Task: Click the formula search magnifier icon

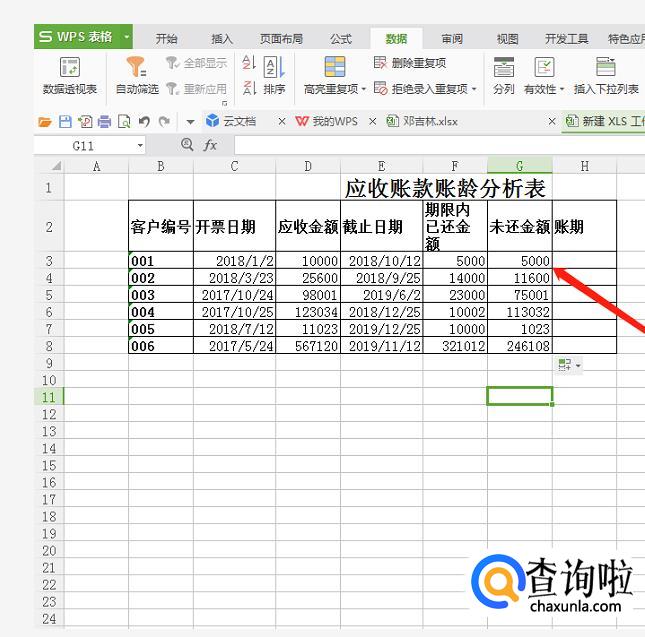Action: pos(187,144)
